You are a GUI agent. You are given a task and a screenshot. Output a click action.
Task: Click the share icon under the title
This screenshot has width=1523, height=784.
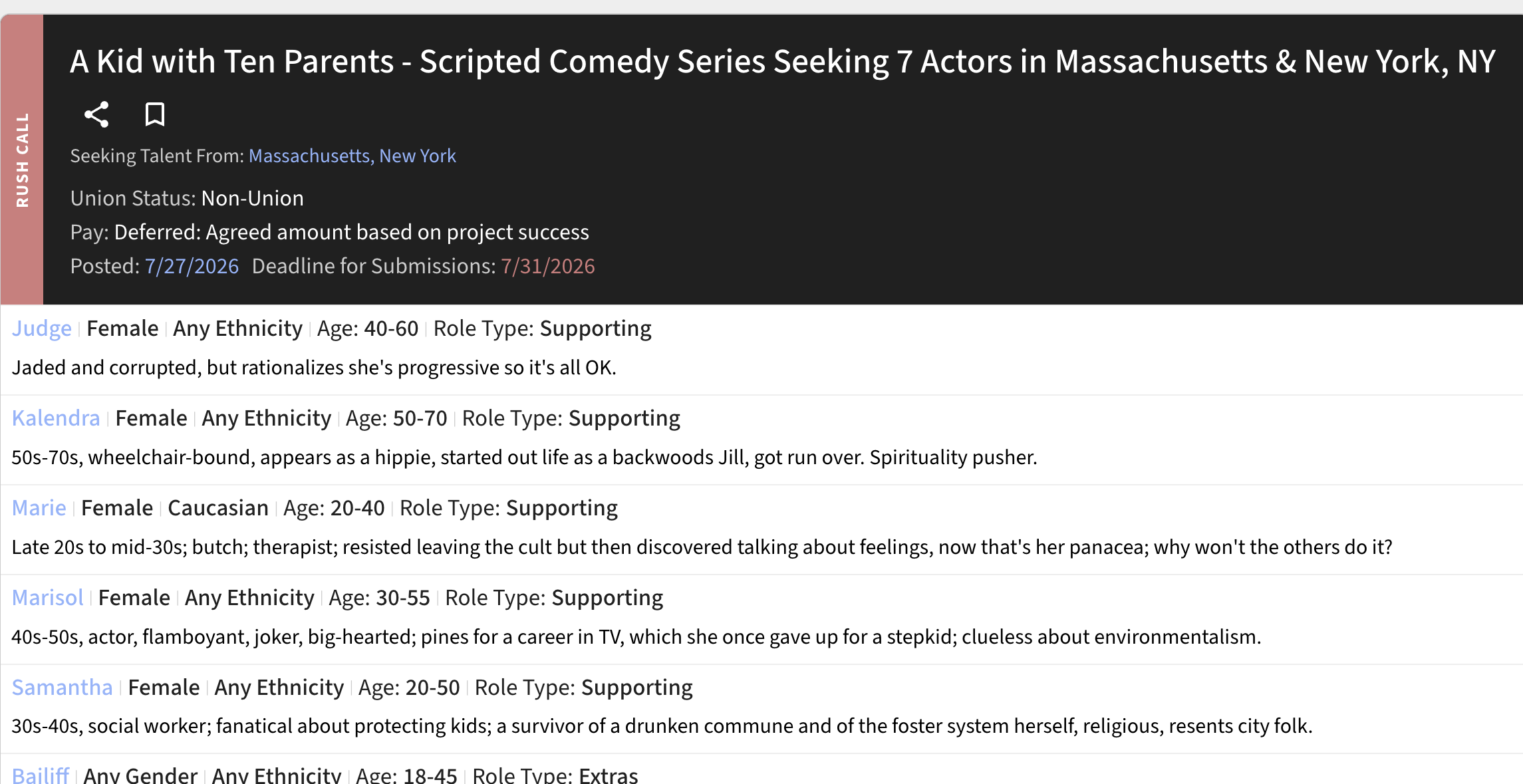point(96,114)
